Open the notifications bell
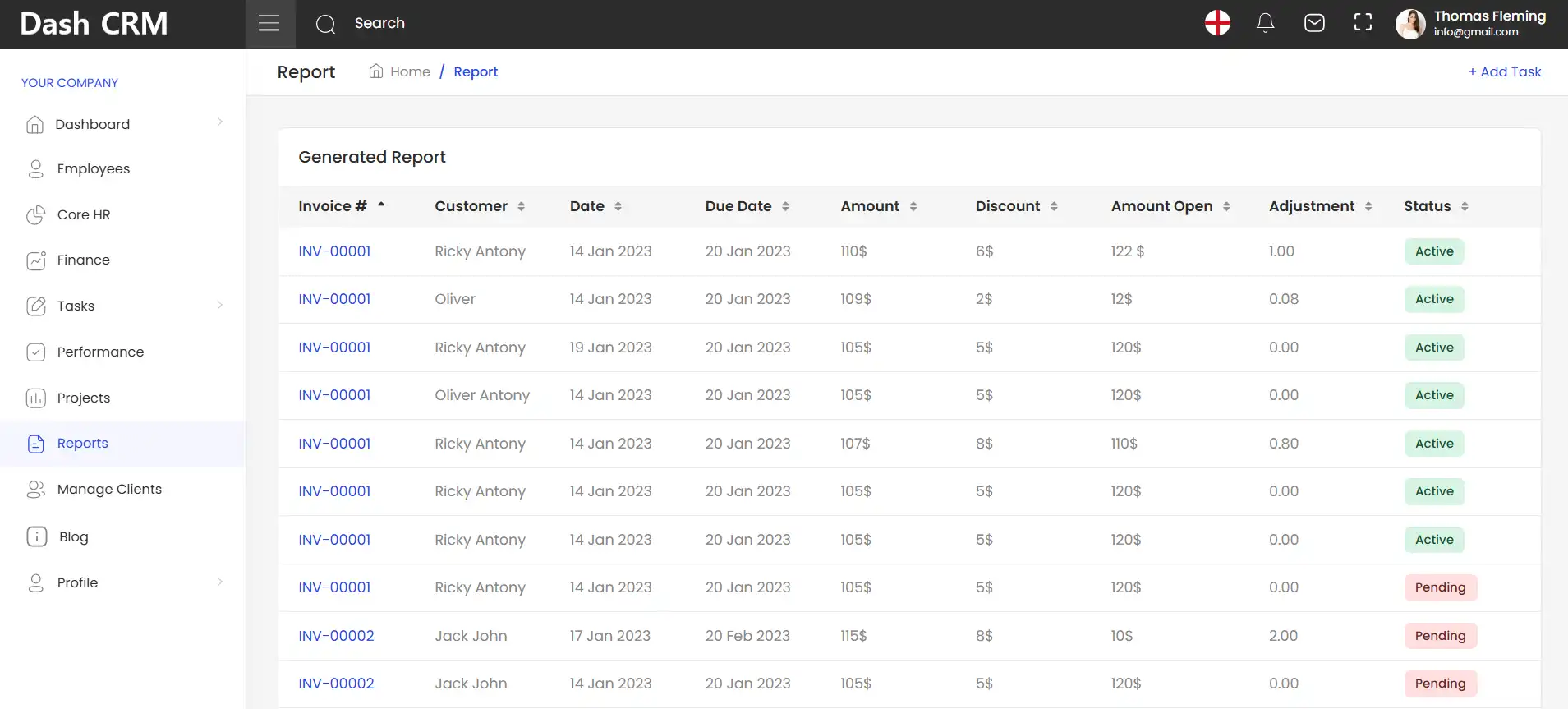This screenshot has height=709, width=1568. pos(1266,23)
